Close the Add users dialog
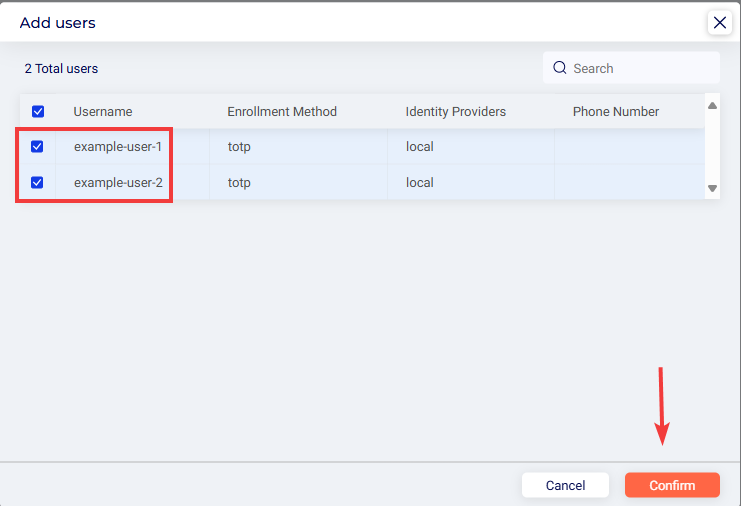 click(719, 22)
